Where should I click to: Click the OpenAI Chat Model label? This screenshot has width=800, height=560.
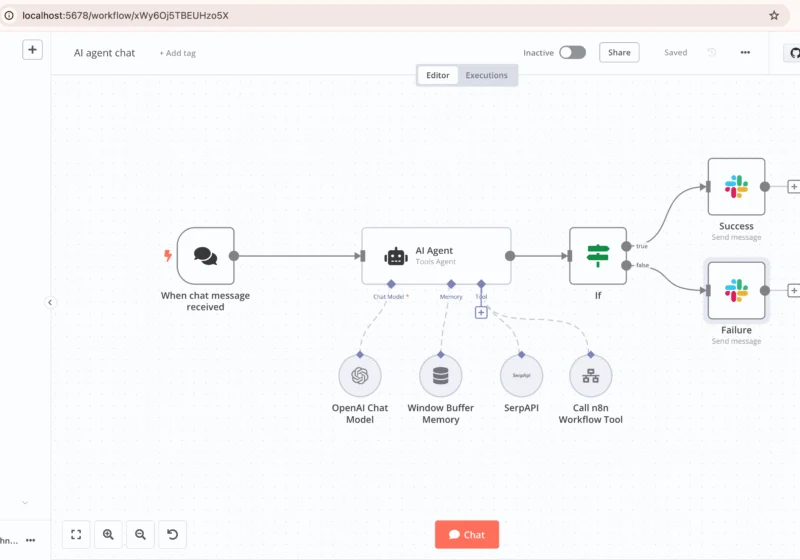(360, 414)
